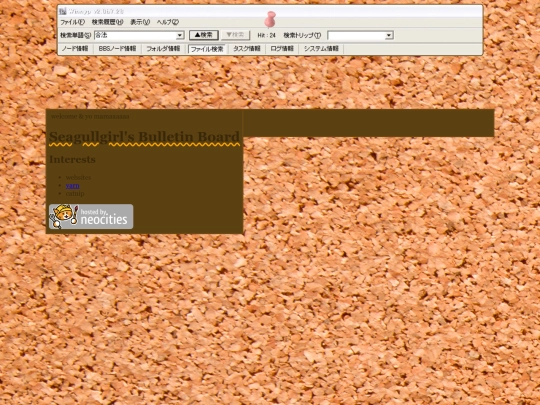Click the Winny app icon in title bar
The width and height of the screenshot is (540, 405).
[62, 11]
